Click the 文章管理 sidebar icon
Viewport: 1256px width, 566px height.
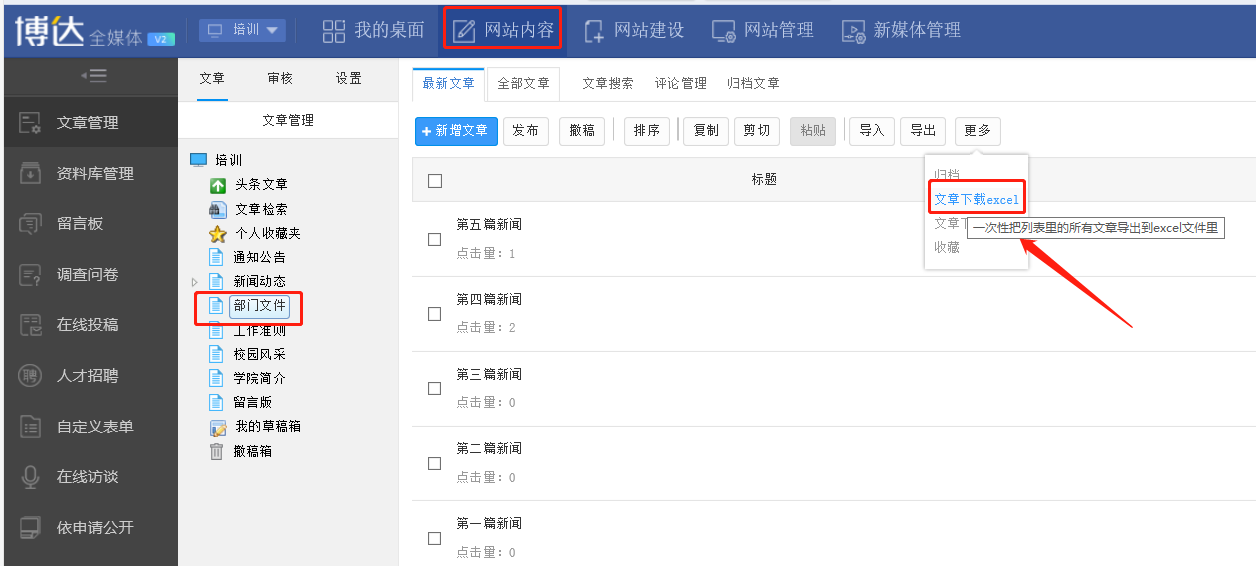[x=31, y=123]
